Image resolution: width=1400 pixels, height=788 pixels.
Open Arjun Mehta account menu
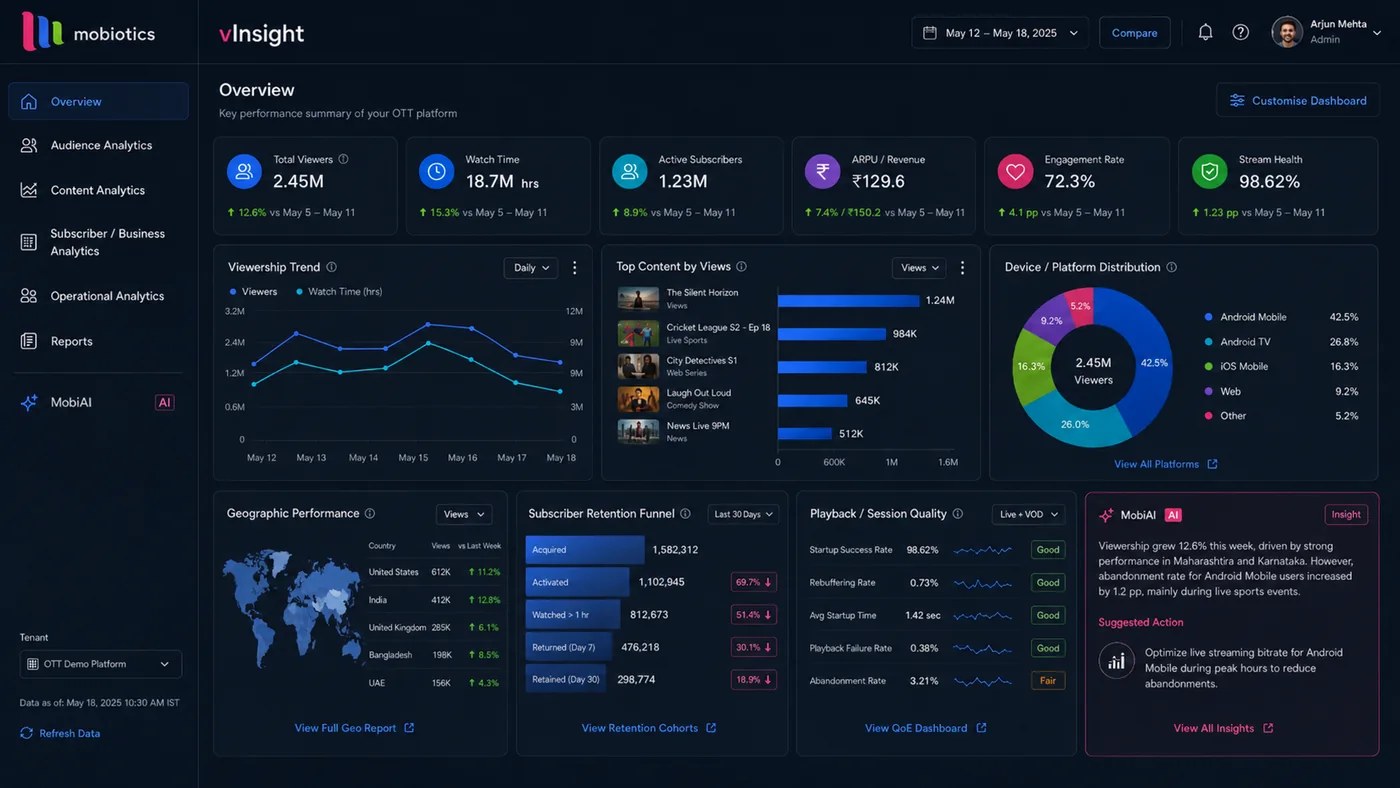(x=1327, y=33)
